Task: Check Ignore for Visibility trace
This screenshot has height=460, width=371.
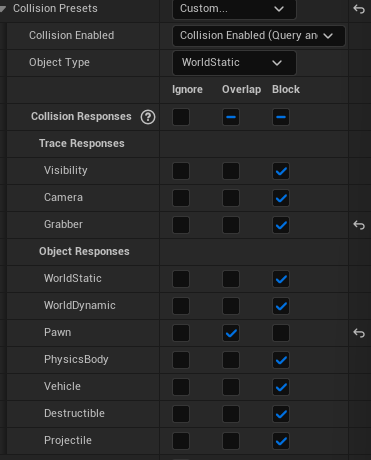Action: (x=181, y=171)
